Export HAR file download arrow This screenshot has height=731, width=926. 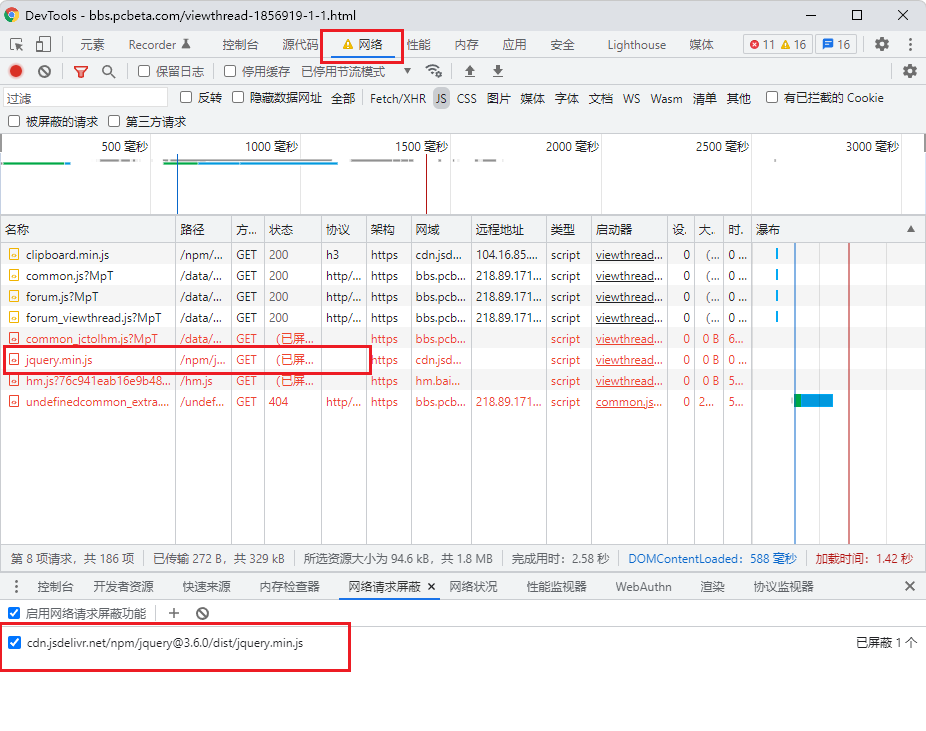click(498, 71)
